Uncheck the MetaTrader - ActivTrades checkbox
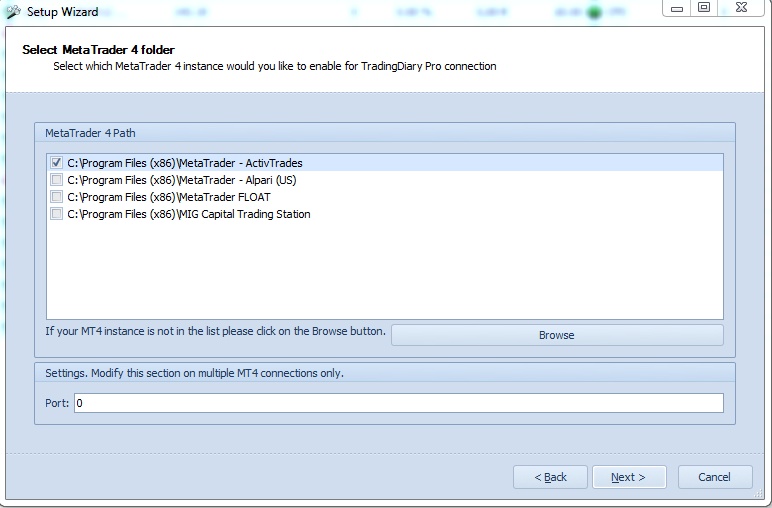The height and width of the screenshot is (508, 772). click(x=57, y=162)
